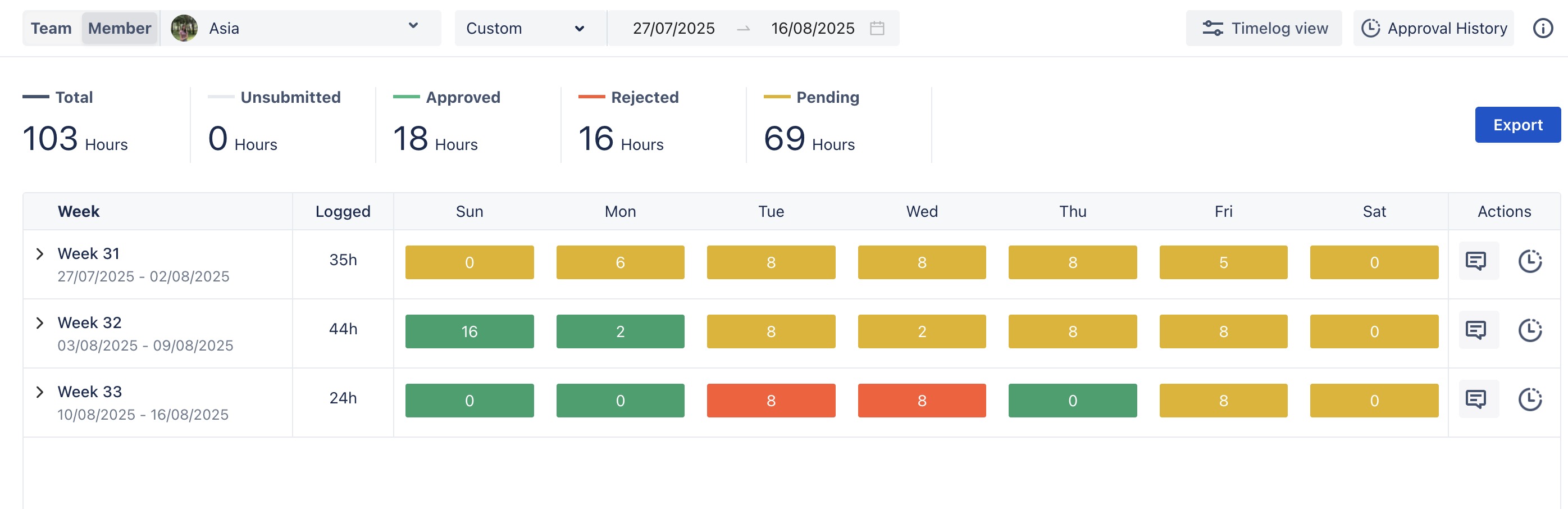Expand the Week 32 row
The width and height of the screenshot is (1568, 509).
click(x=39, y=322)
